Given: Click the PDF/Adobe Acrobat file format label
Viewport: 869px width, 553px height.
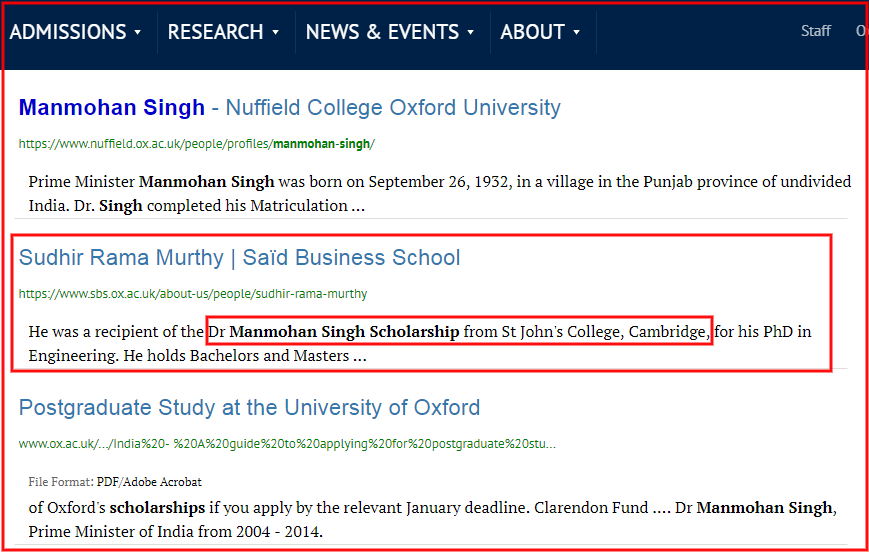Looking at the screenshot, I should pos(149,482).
